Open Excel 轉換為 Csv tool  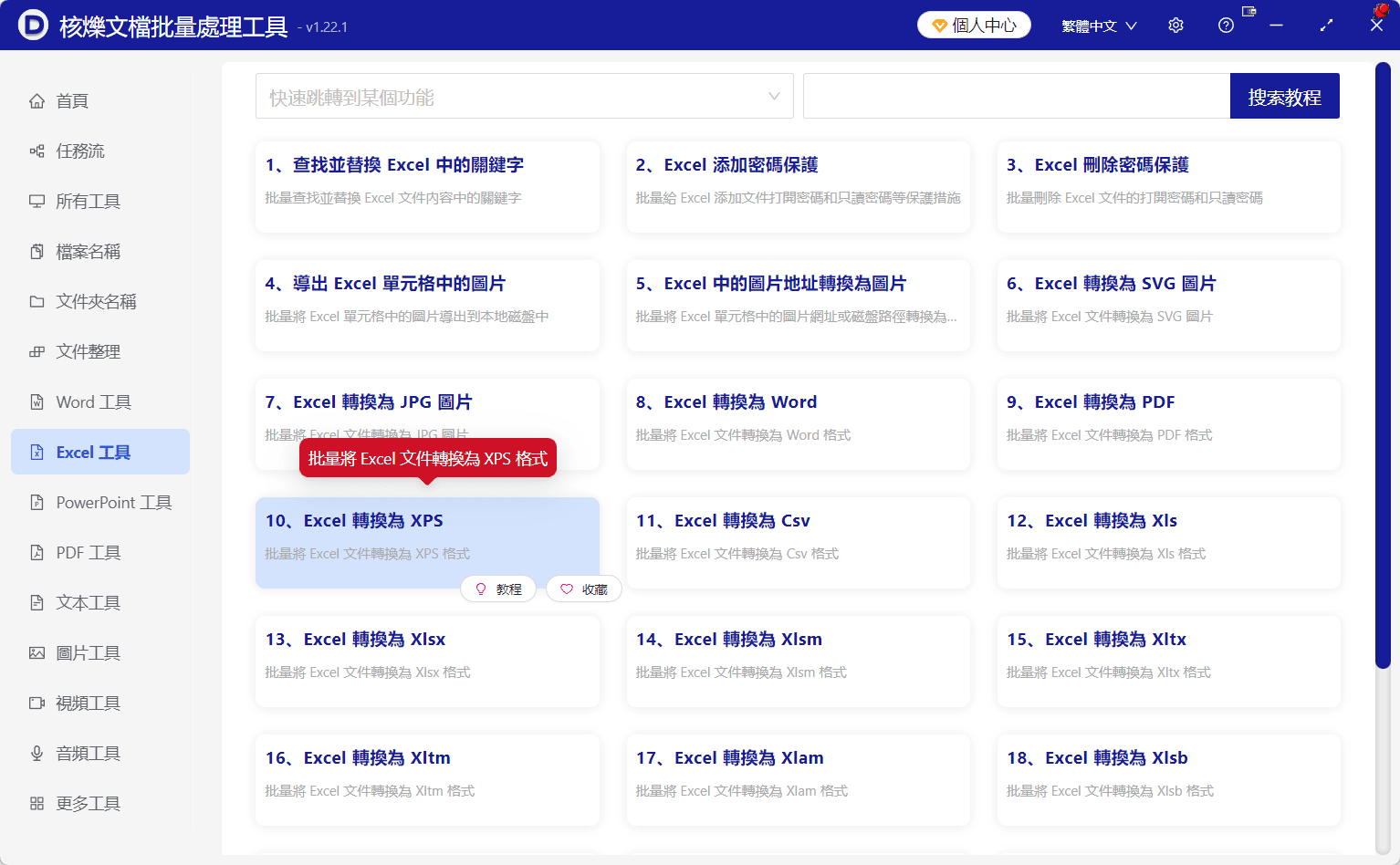pyautogui.click(x=798, y=543)
